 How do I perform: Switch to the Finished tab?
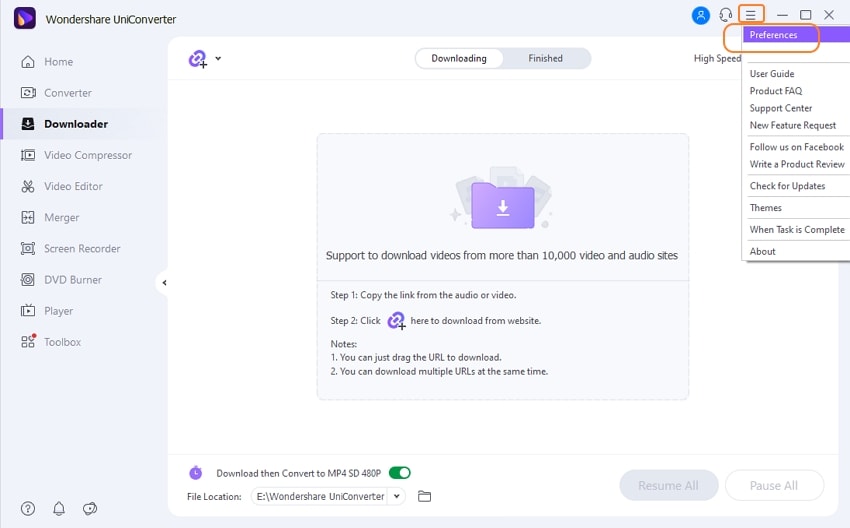pos(545,59)
